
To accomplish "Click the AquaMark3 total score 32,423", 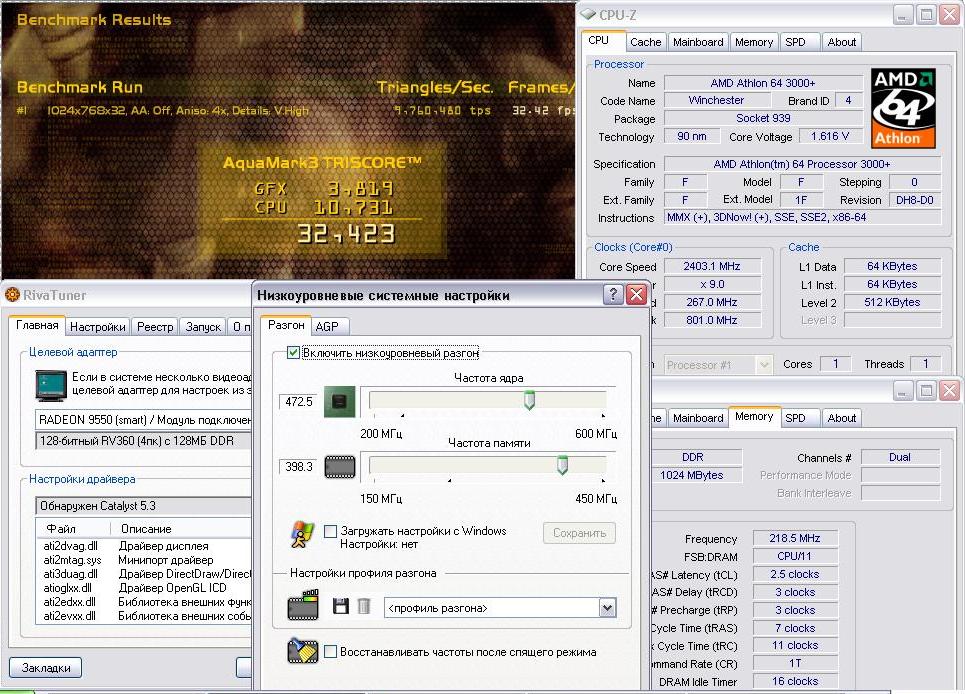I will pyautogui.click(x=346, y=234).
